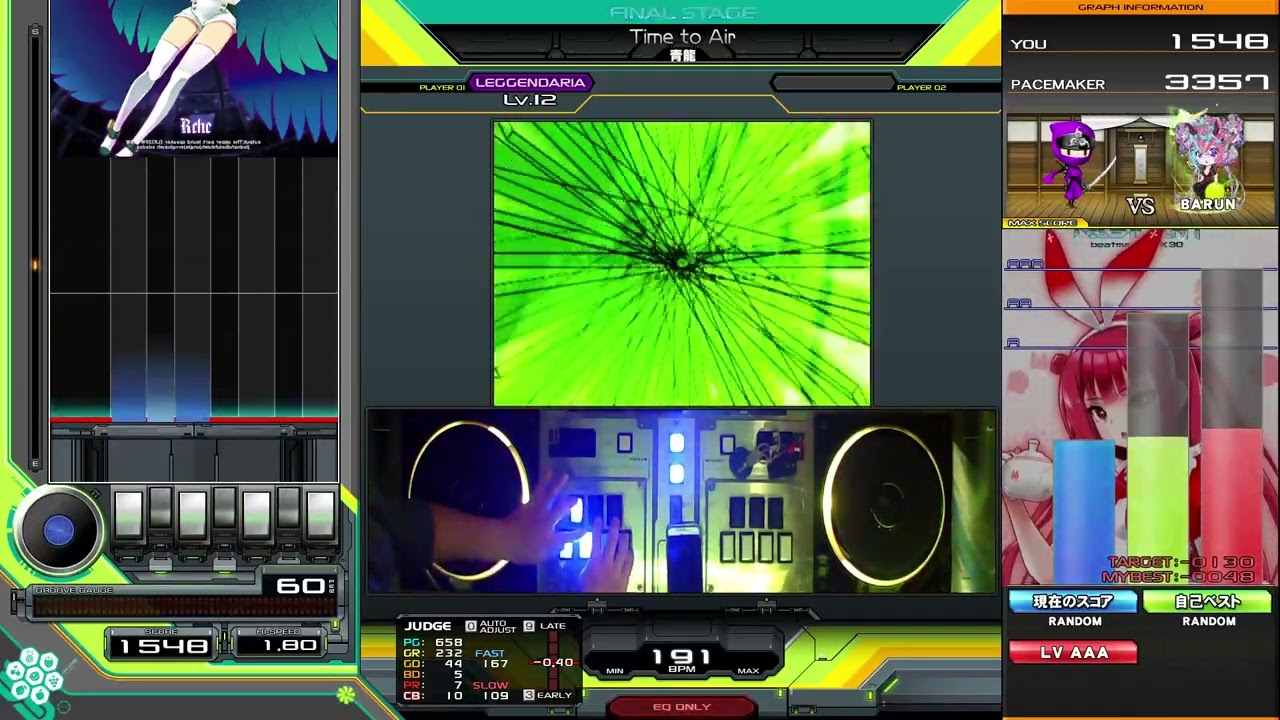
Task: Click the GR 232 judge count
Action: [433, 653]
